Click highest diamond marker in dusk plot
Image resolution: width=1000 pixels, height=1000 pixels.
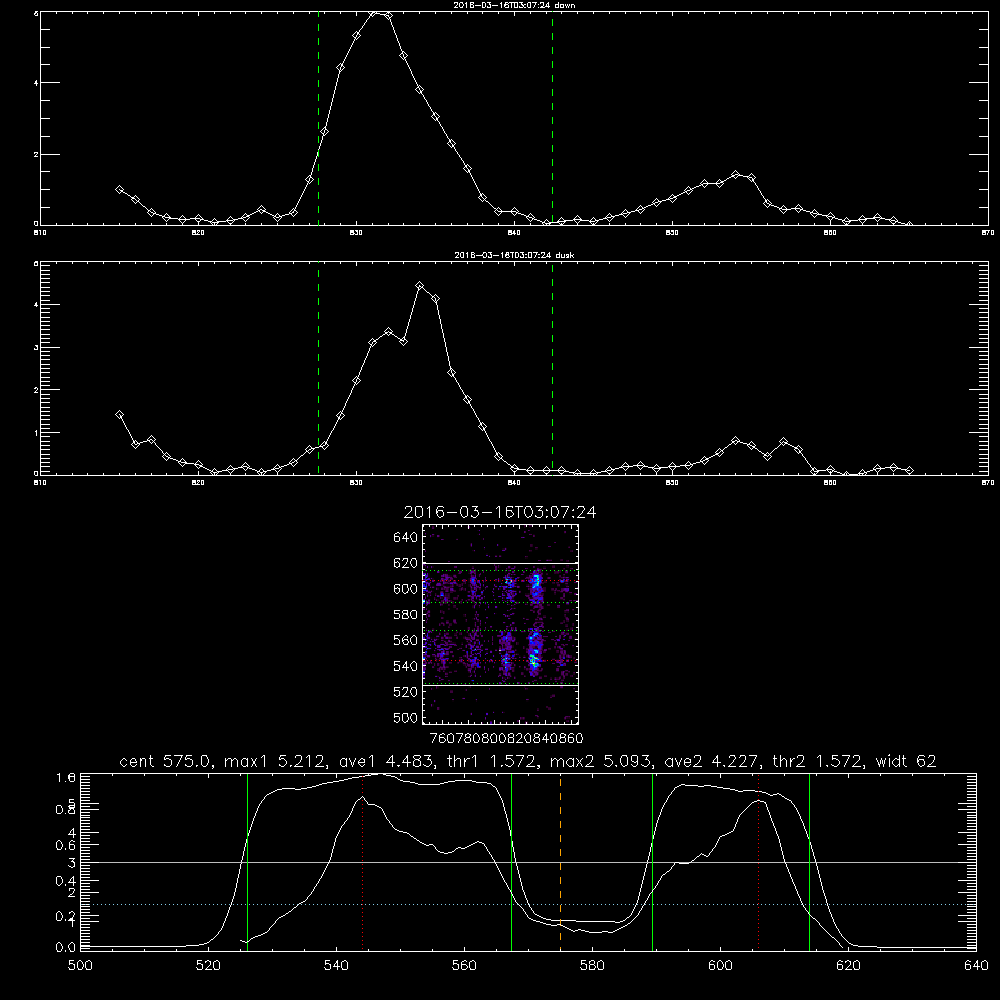(x=419, y=286)
